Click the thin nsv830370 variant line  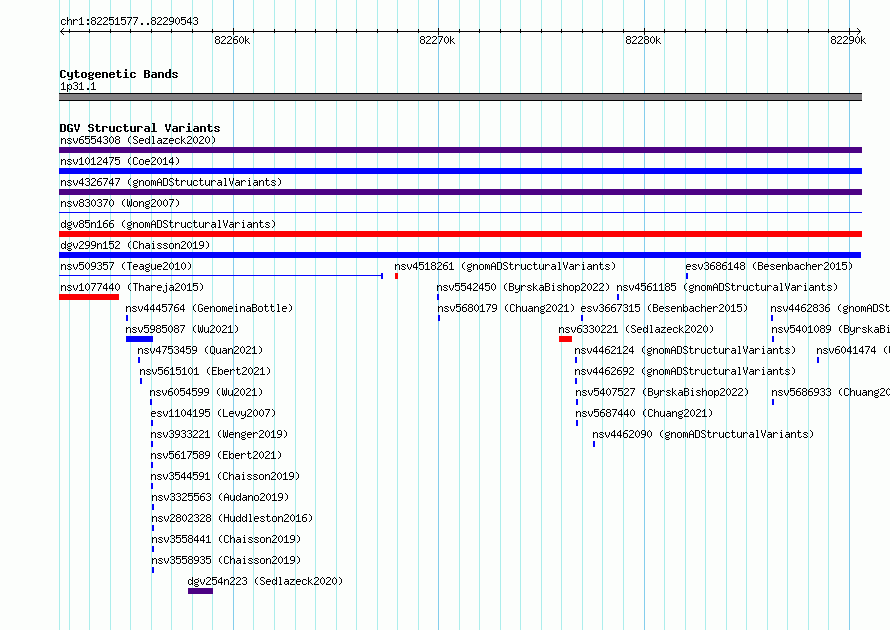460,213
